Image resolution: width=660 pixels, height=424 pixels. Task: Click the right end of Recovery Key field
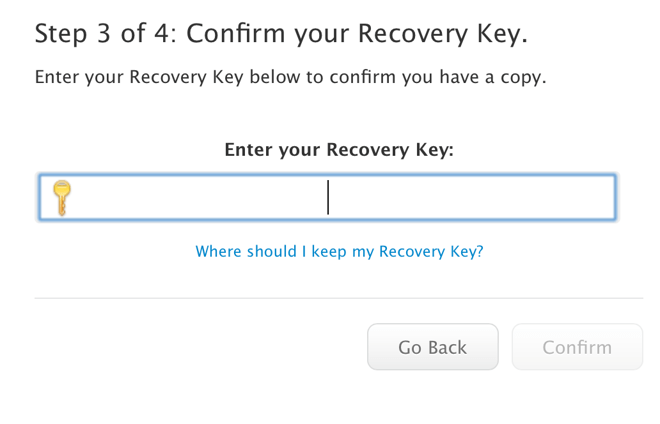coord(595,197)
